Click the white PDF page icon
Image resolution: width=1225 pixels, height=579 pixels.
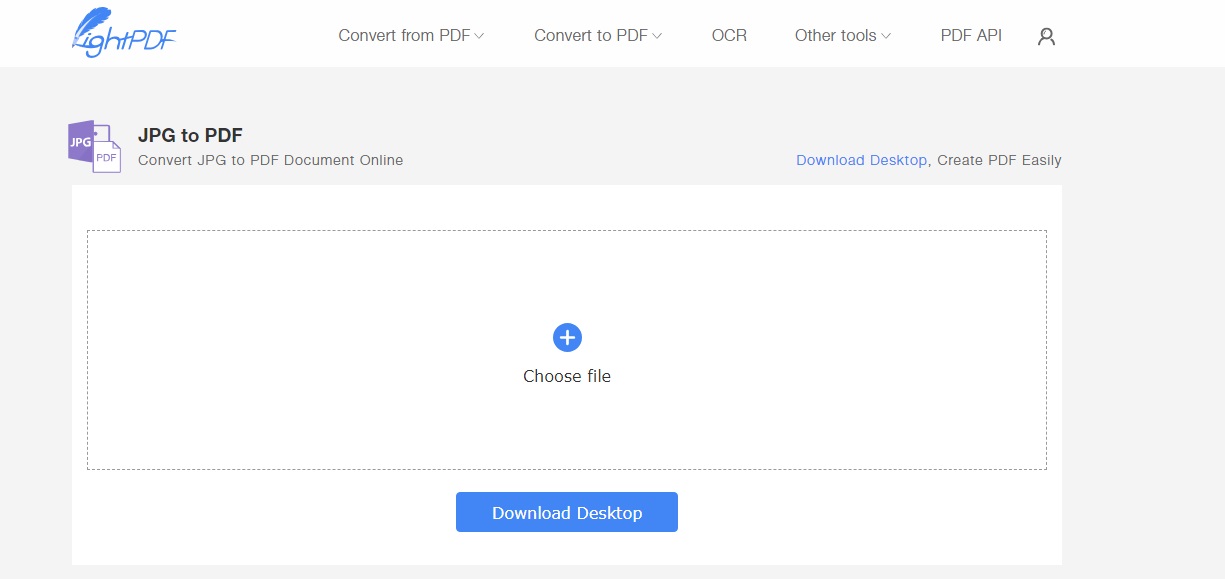pos(107,157)
